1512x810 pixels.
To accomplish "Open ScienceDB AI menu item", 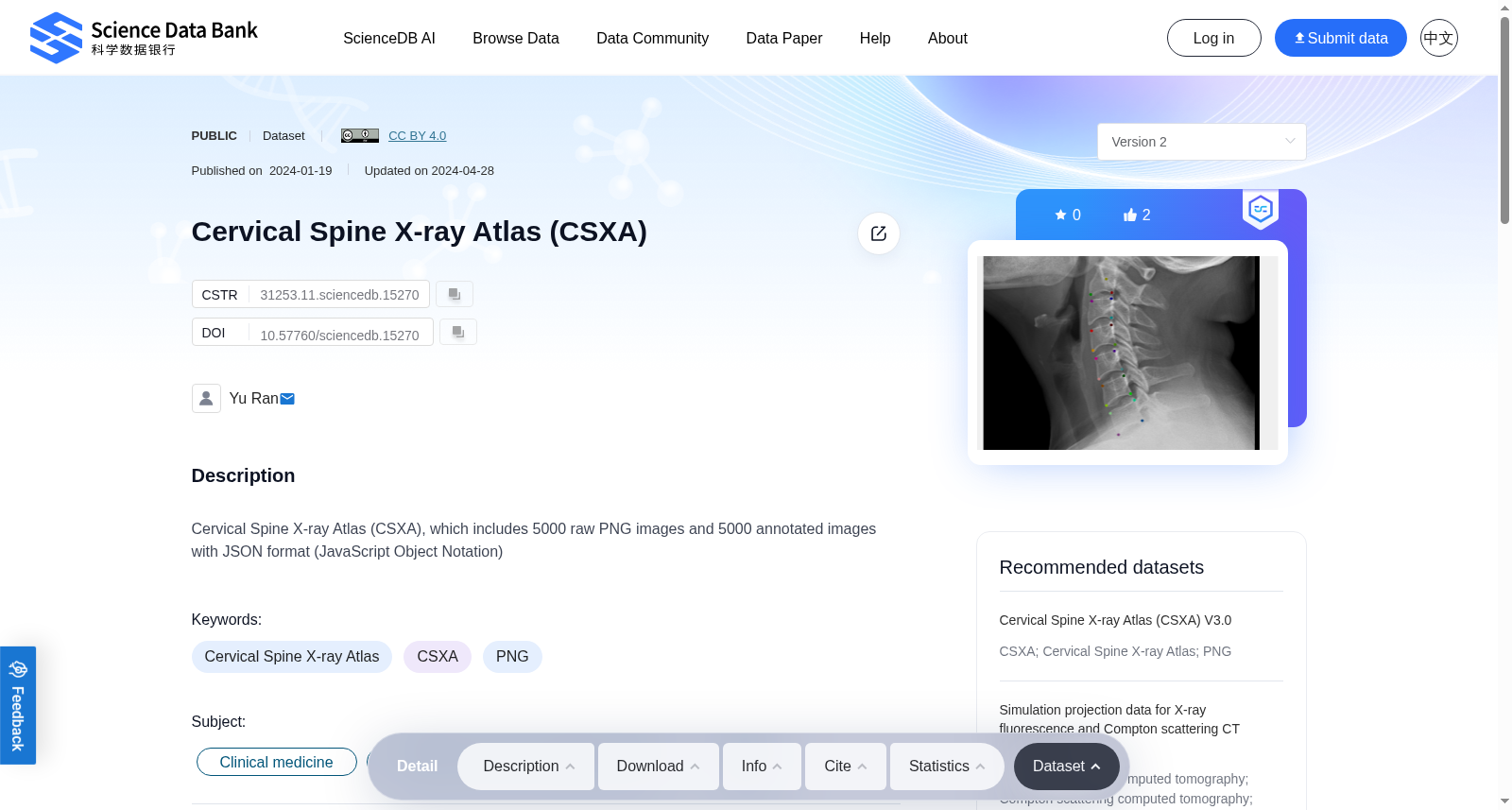I will tap(389, 38).
